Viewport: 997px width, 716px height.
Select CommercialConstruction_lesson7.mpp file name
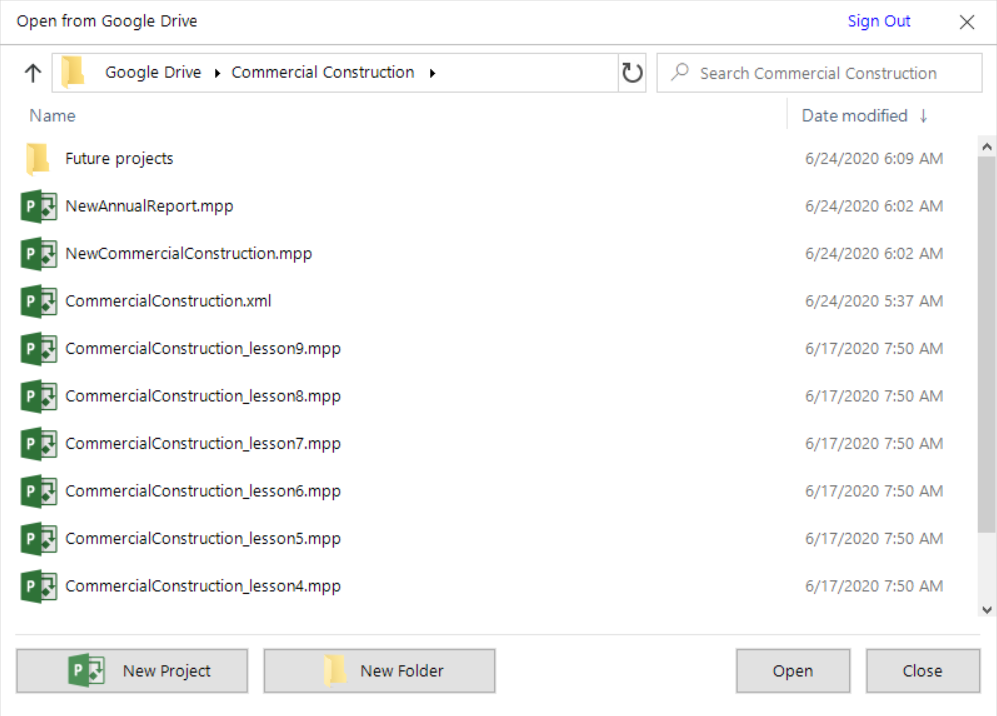(x=203, y=443)
